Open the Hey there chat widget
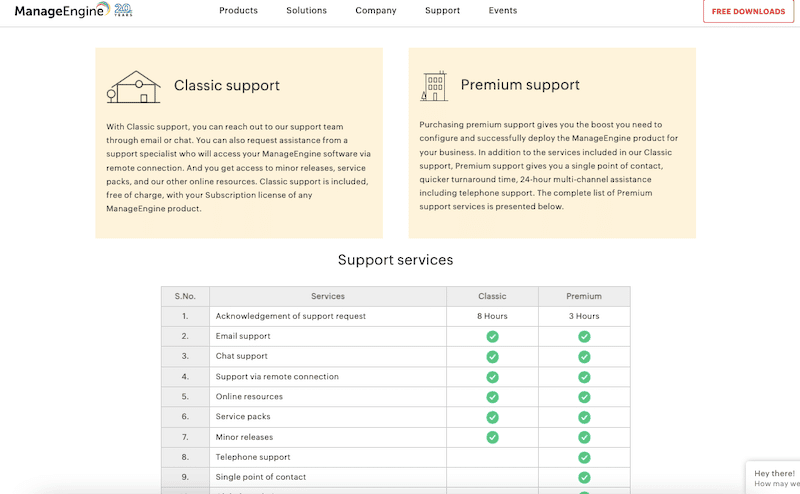The width and height of the screenshot is (800, 494). [773, 478]
